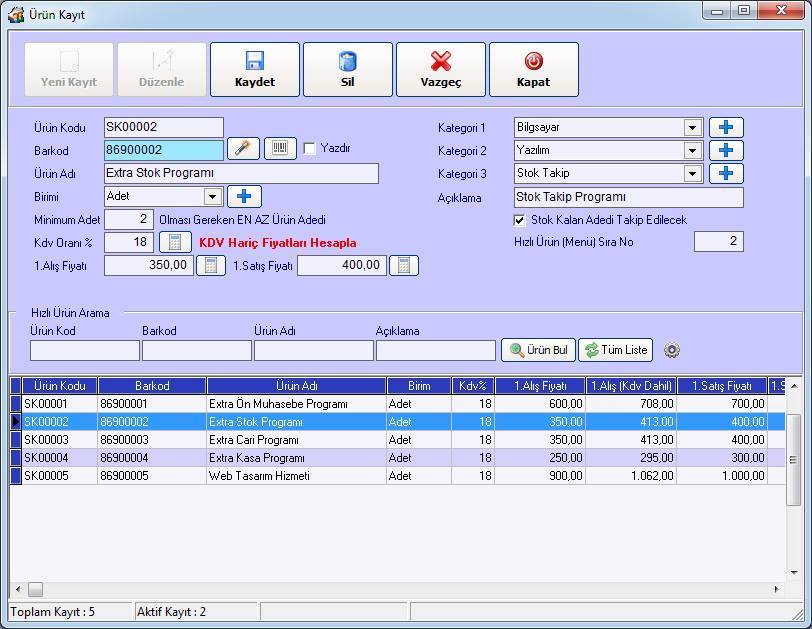Open the Birimi dropdown
Image resolution: width=812 pixels, height=629 pixels.
tap(212, 197)
